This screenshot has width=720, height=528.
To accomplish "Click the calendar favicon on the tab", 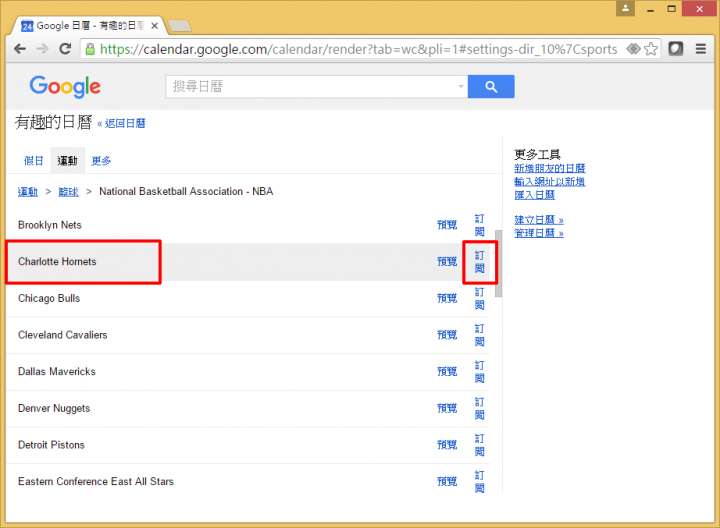I will pos(27,26).
